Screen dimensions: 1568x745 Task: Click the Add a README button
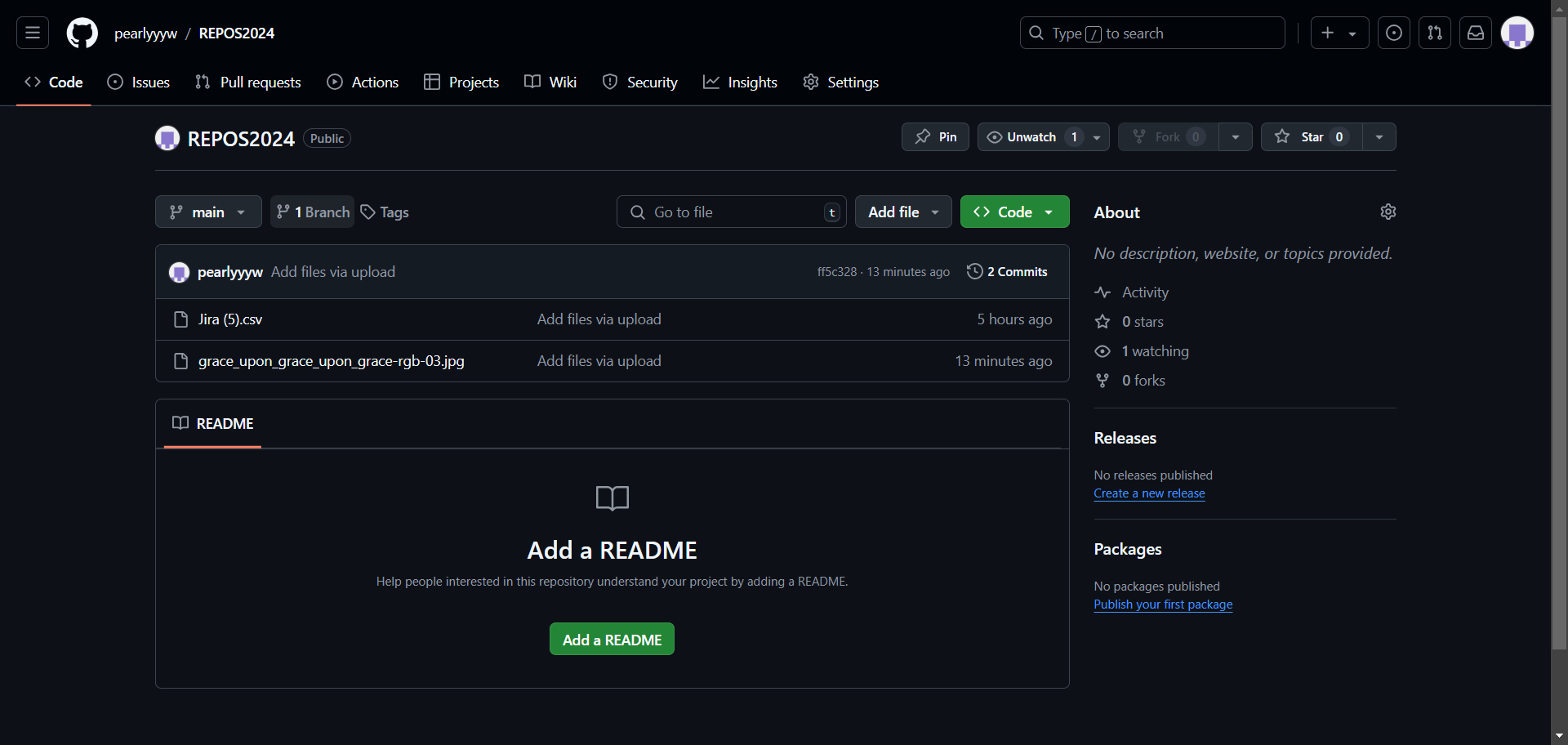point(612,640)
